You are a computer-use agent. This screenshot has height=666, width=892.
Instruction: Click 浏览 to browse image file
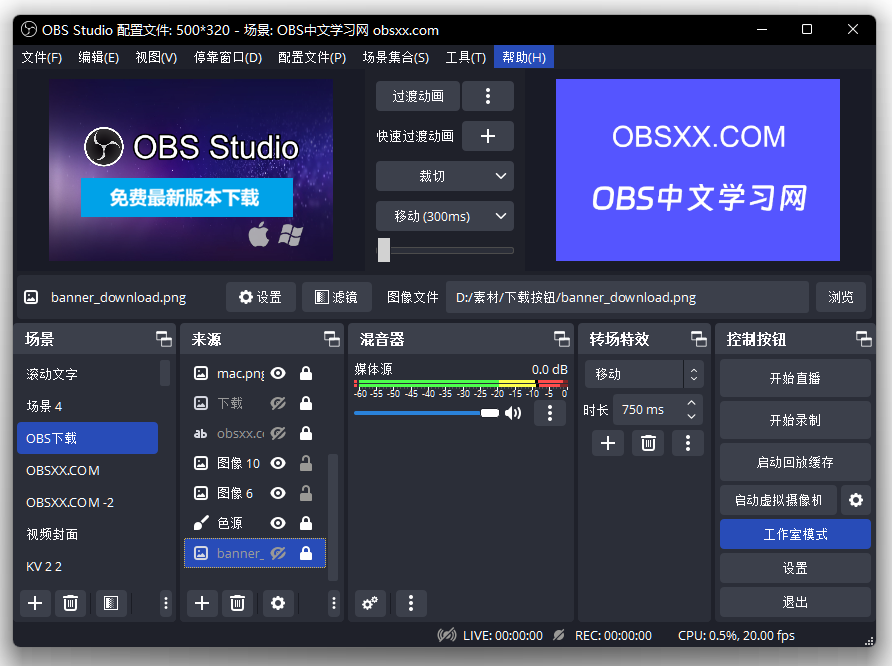coord(841,297)
